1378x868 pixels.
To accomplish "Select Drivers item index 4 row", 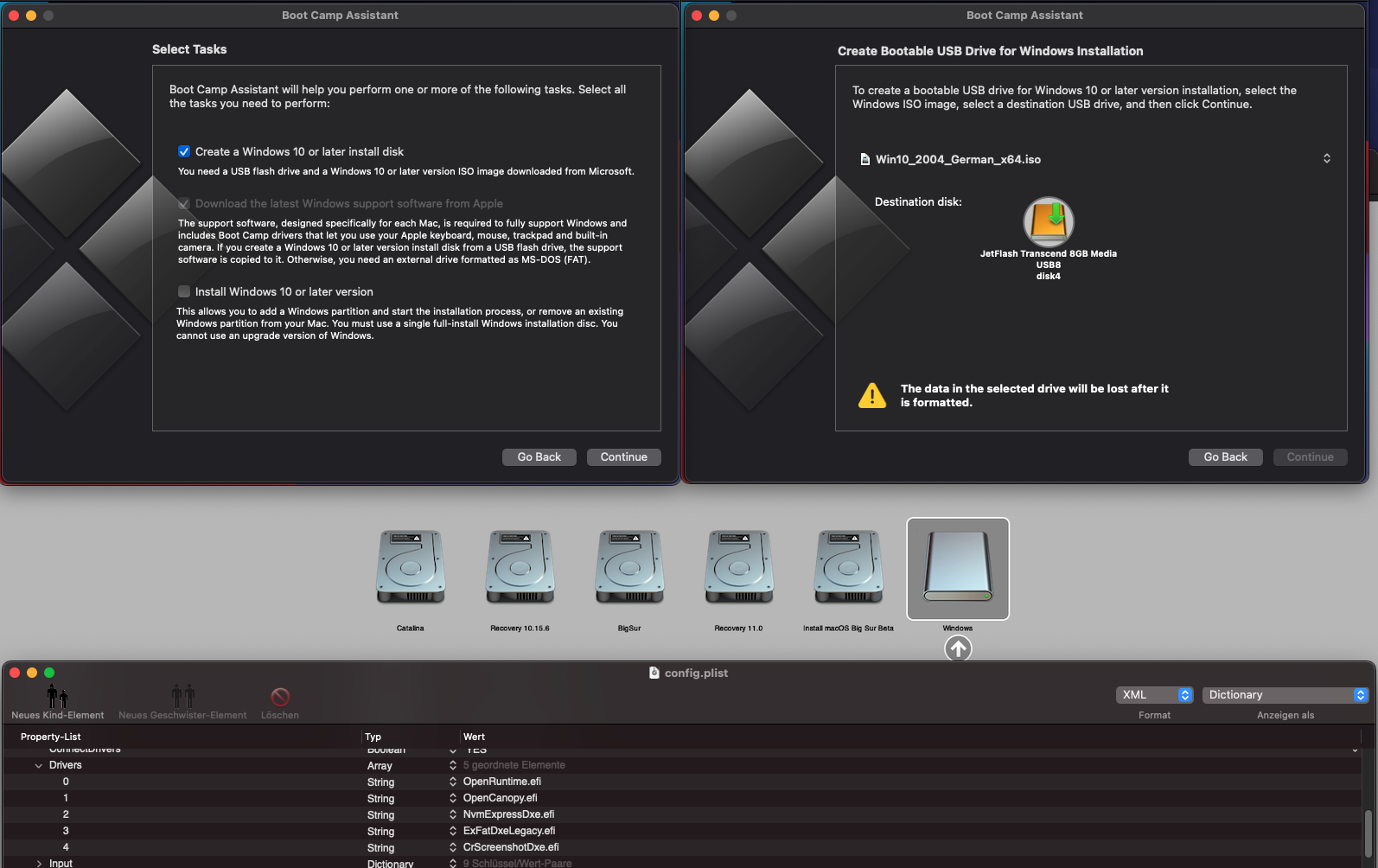I will pyautogui.click(x=682, y=847).
